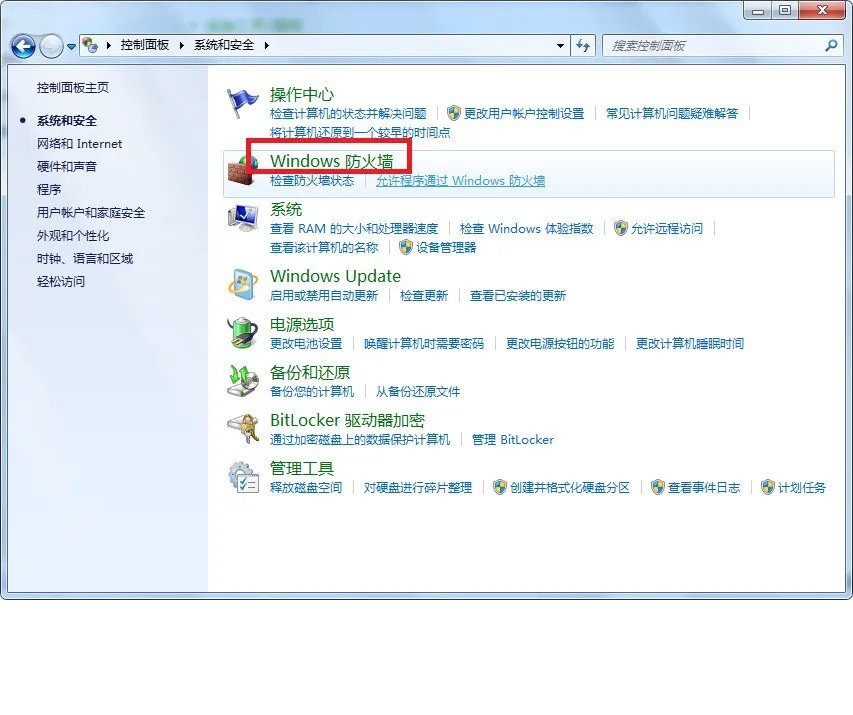The width and height of the screenshot is (853, 715).
Task: Click the 系统 monitor icon
Action: point(243,216)
